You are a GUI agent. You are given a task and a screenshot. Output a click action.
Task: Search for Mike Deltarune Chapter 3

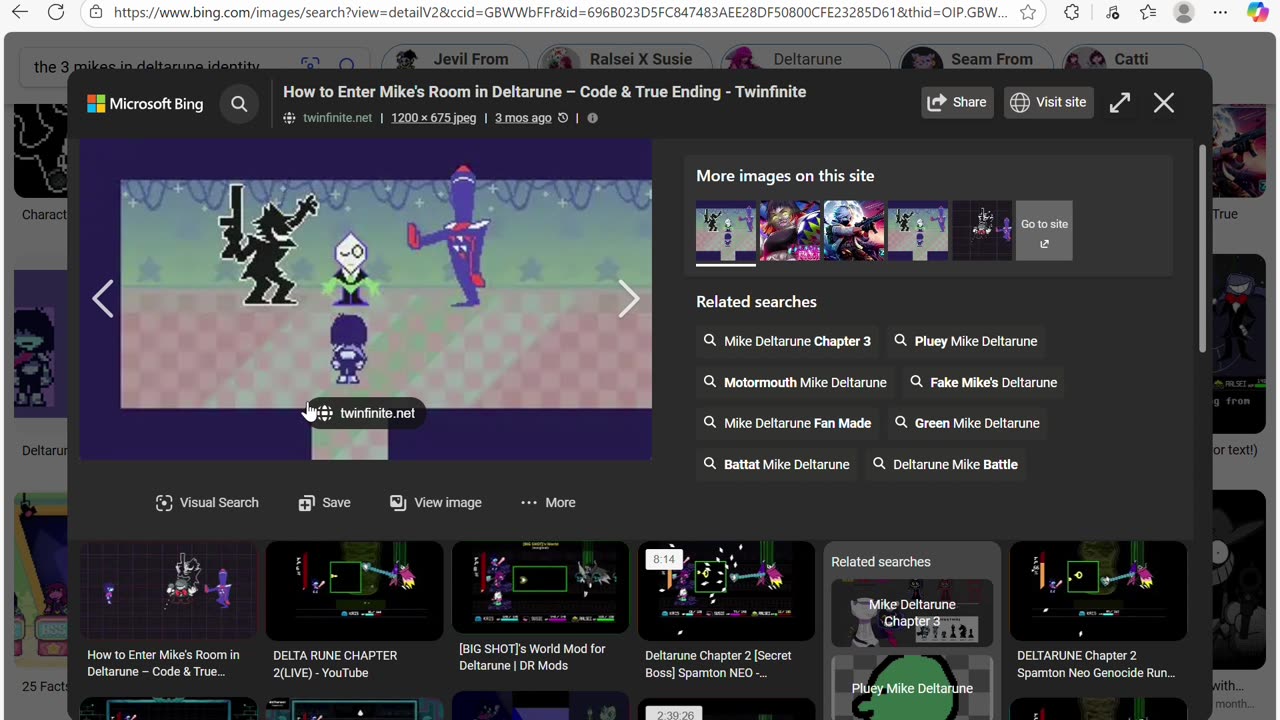tap(787, 341)
